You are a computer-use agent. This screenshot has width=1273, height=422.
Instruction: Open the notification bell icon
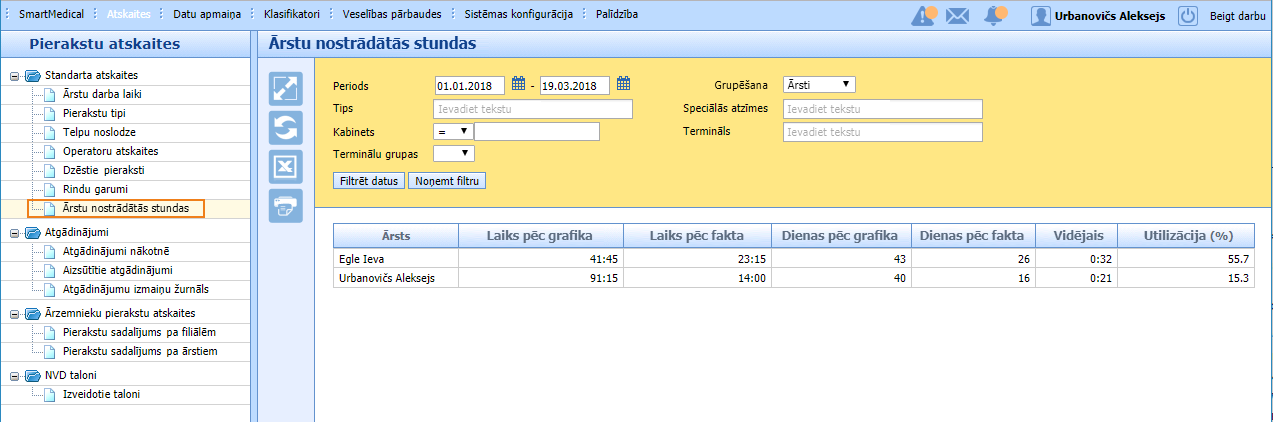pos(994,15)
